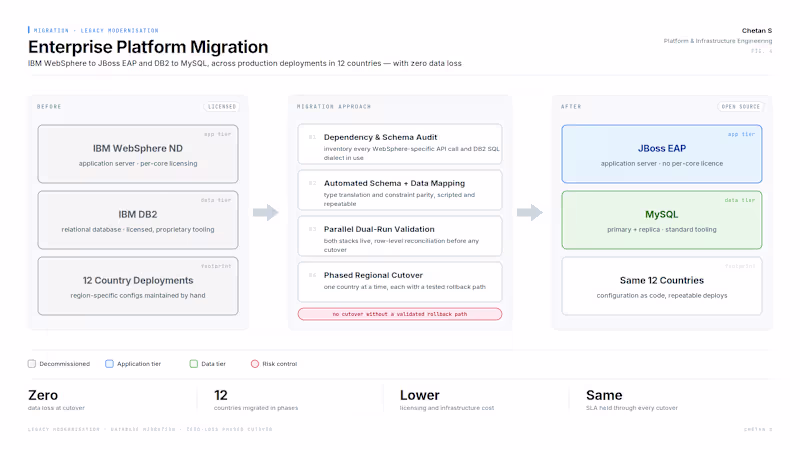Screen dimensions: 800x450
Task: Click 'relational database · licensed, proprietary tooling' text
Action: click(x=138, y=230)
